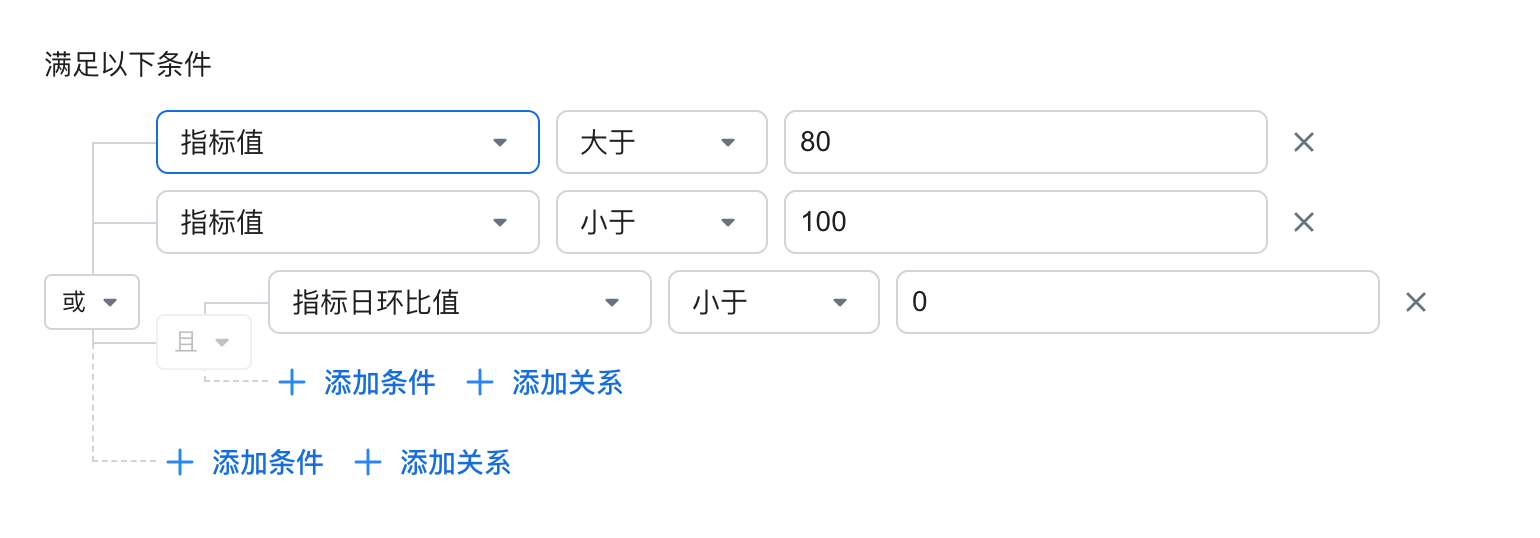Image resolution: width=1540 pixels, height=538 pixels.
Task: Open the 指标日环比值 field dropdown
Action: pos(460,302)
